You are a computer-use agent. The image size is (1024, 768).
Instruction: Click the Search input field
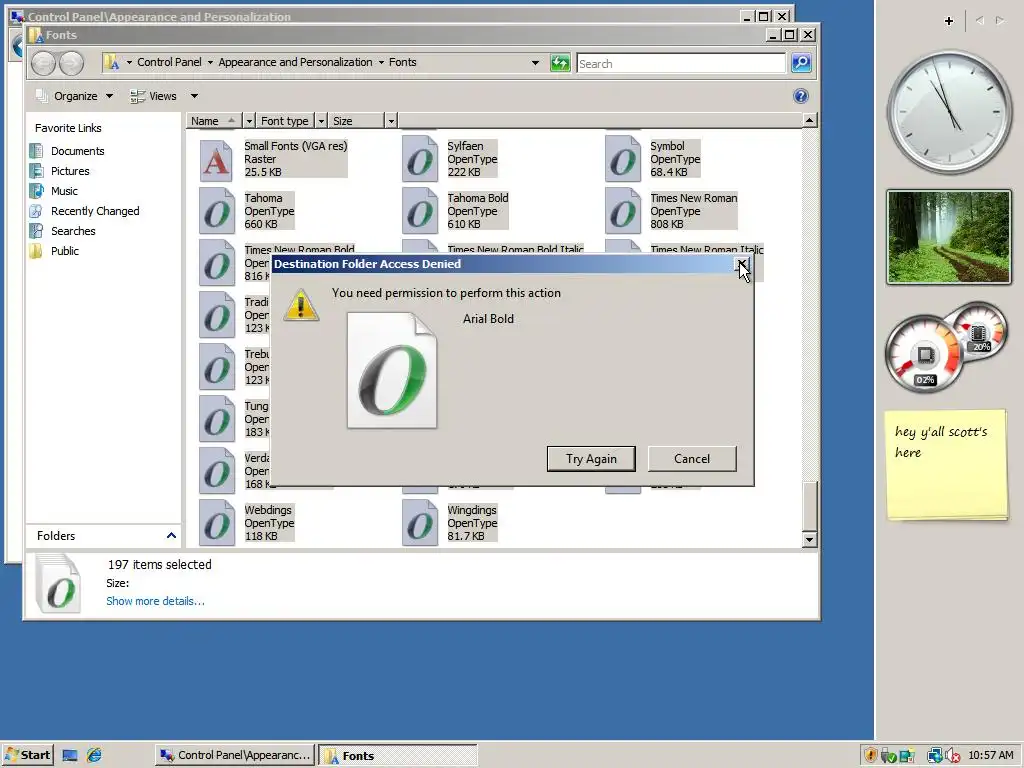pyautogui.click(x=680, y=63)
